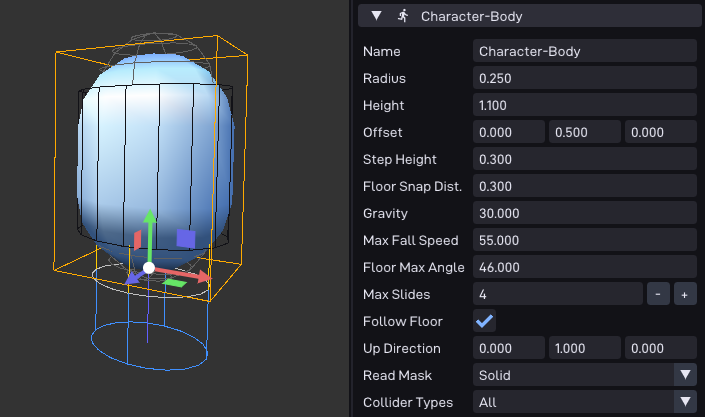
Task: Click the Read Mask label
Action: click(x=397, y=375)
